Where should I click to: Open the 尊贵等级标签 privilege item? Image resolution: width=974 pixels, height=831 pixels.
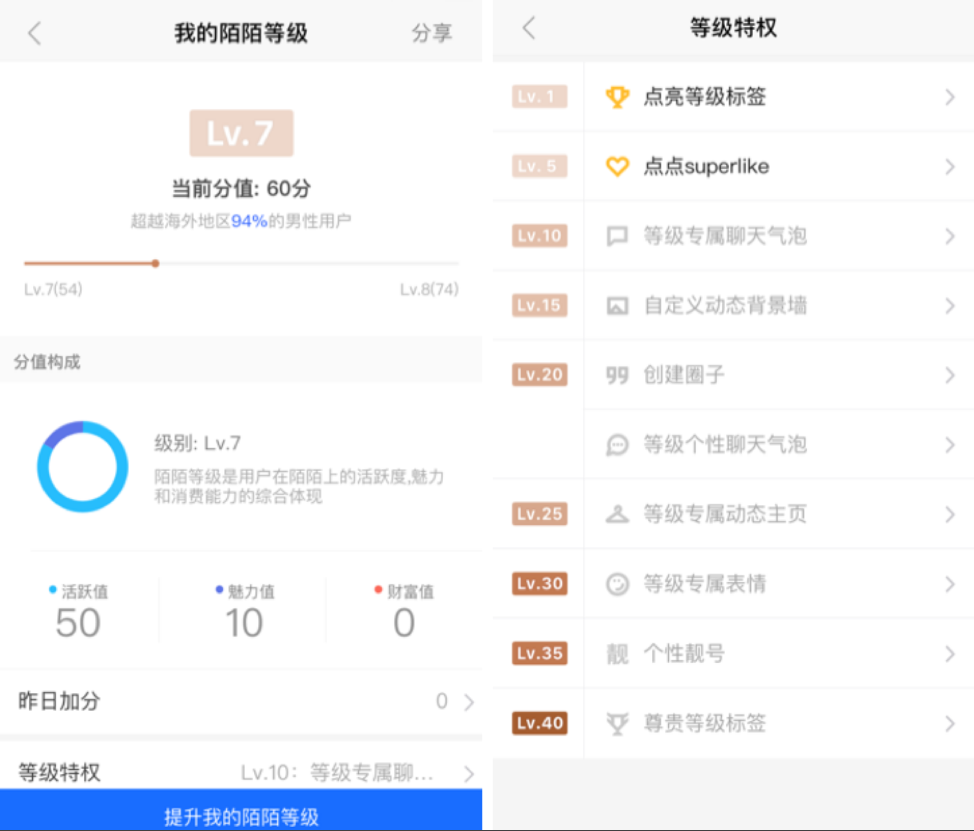click(x=779, y=723)
